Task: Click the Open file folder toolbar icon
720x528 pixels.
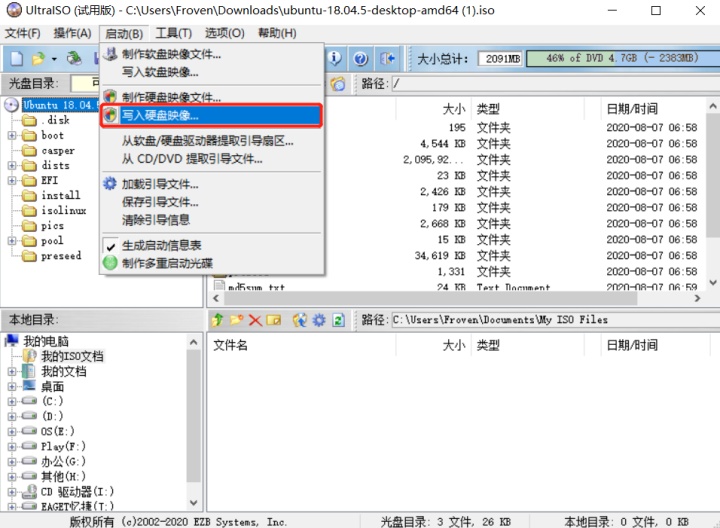Action: pos(38,58)
